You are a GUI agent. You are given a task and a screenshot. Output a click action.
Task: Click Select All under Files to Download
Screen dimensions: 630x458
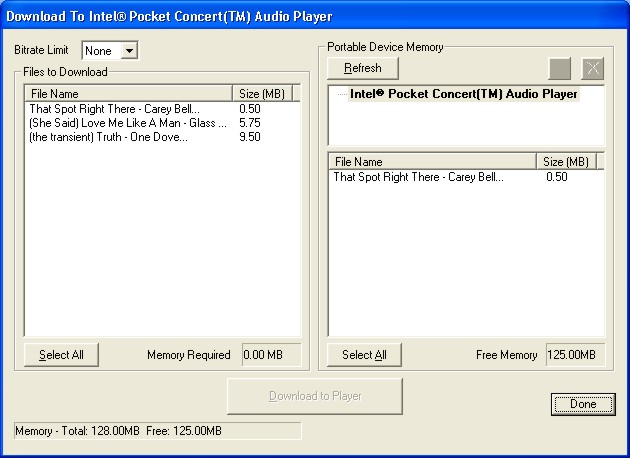point(61,355)
